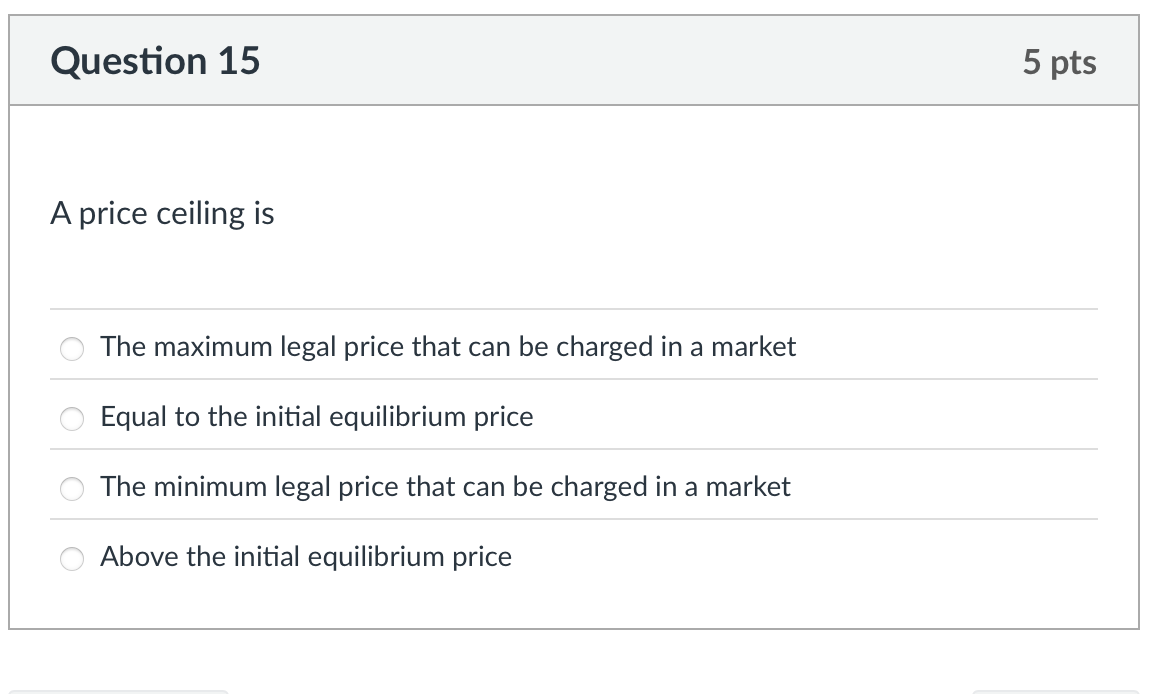Click inside the answer list area
Image resolution: width=1158 pixels, height=694 pixels.
coord(575,450)
